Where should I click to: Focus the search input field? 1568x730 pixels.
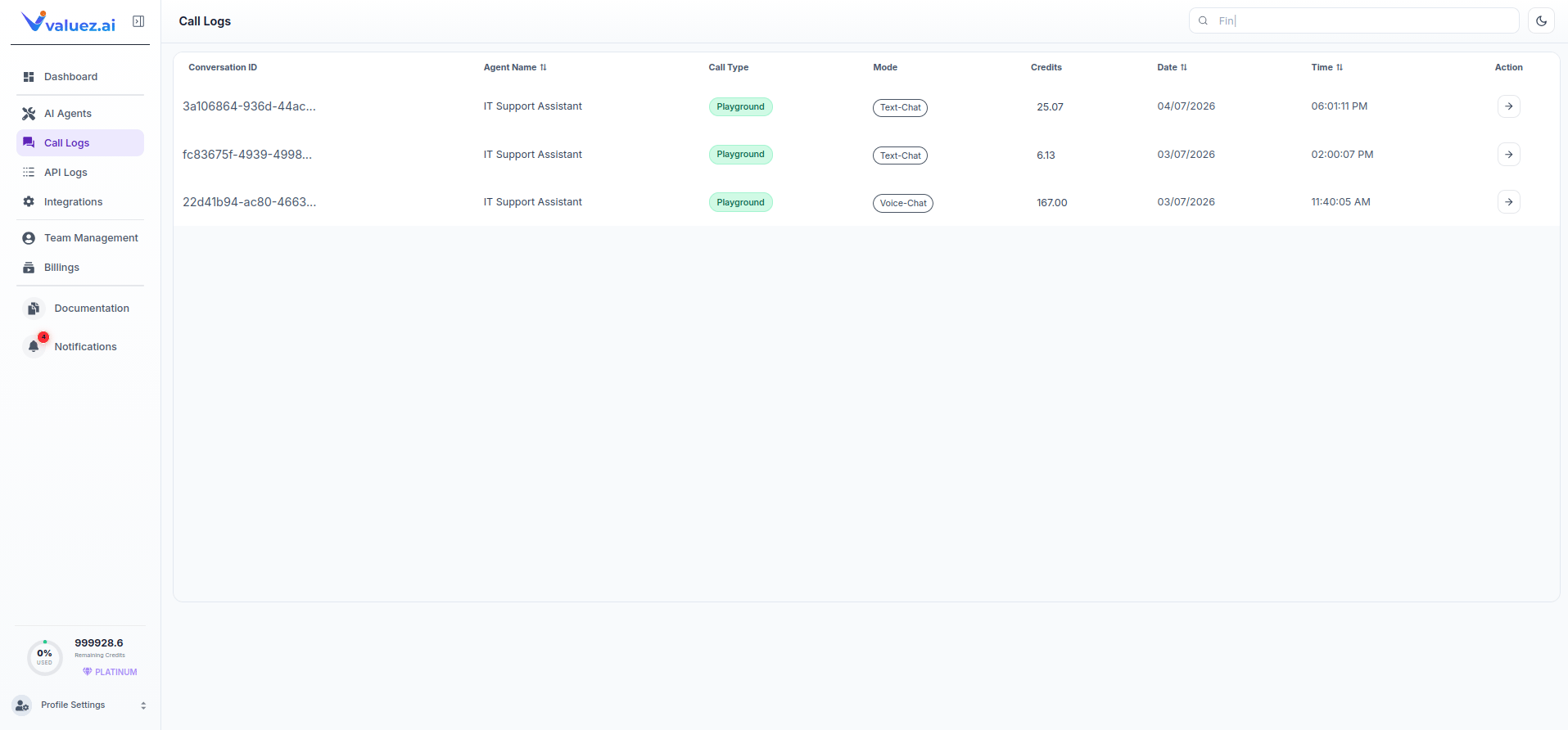(1354, 21)
